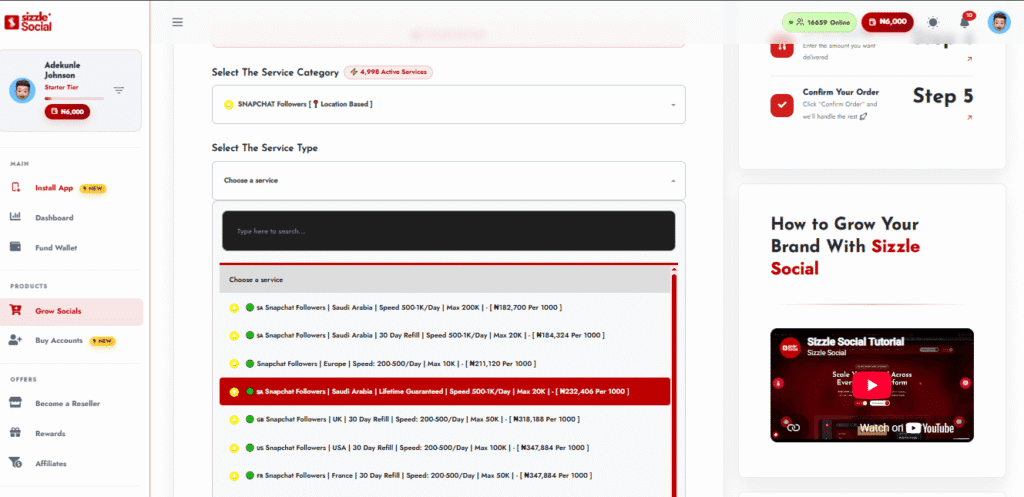1024x497 pixels.
Task: Play the Sizzle Social Tutorial video
Action: tap(872, 385)
